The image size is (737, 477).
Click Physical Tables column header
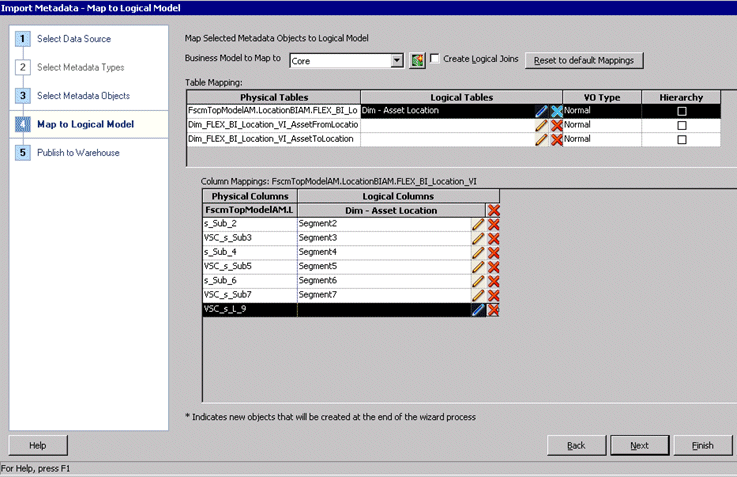point(274,97)
